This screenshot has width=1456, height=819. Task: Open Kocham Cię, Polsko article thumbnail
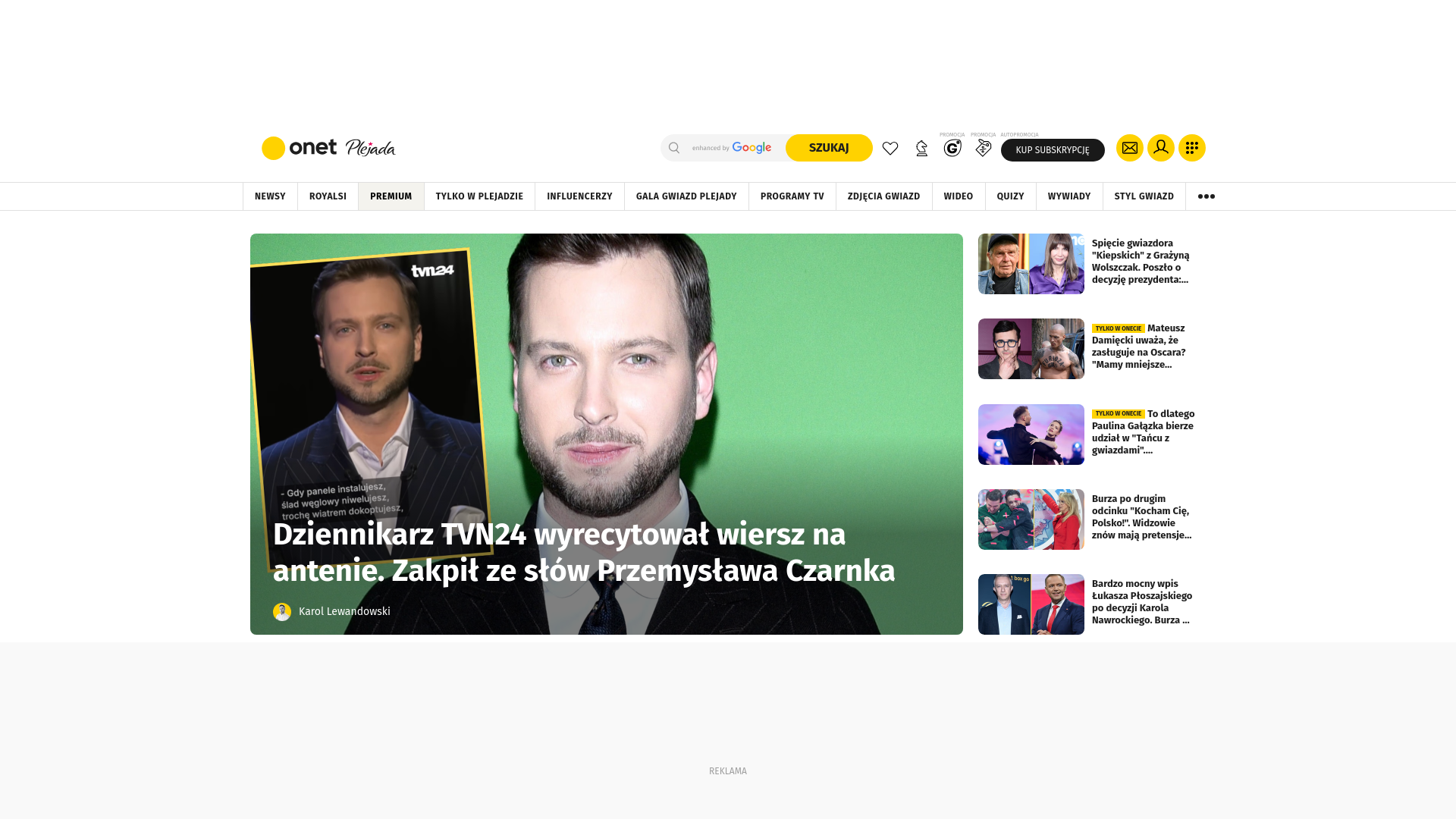tap(1031, 519)
